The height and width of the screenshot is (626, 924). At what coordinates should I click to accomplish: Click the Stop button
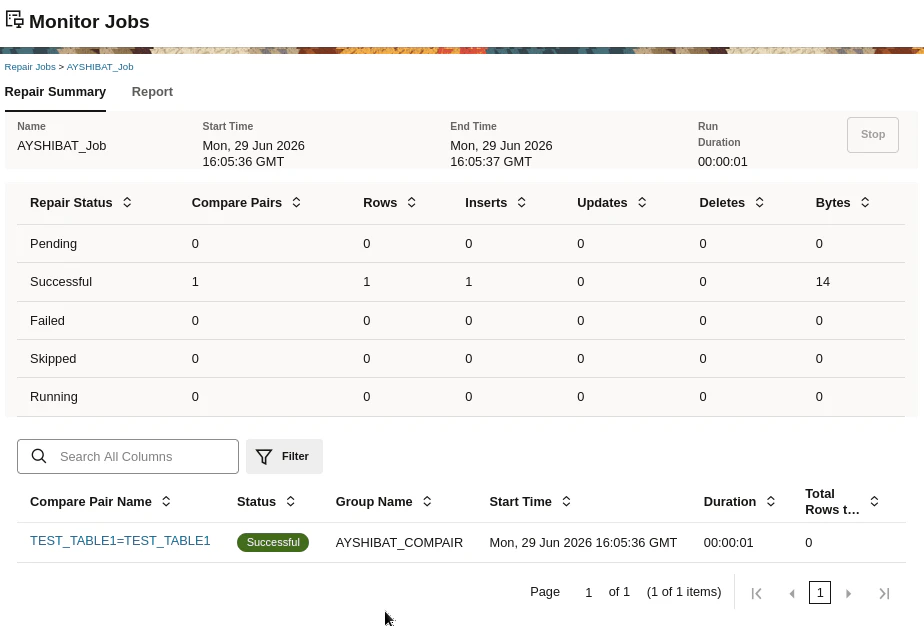pyautogui.click(x=873, y=135)
